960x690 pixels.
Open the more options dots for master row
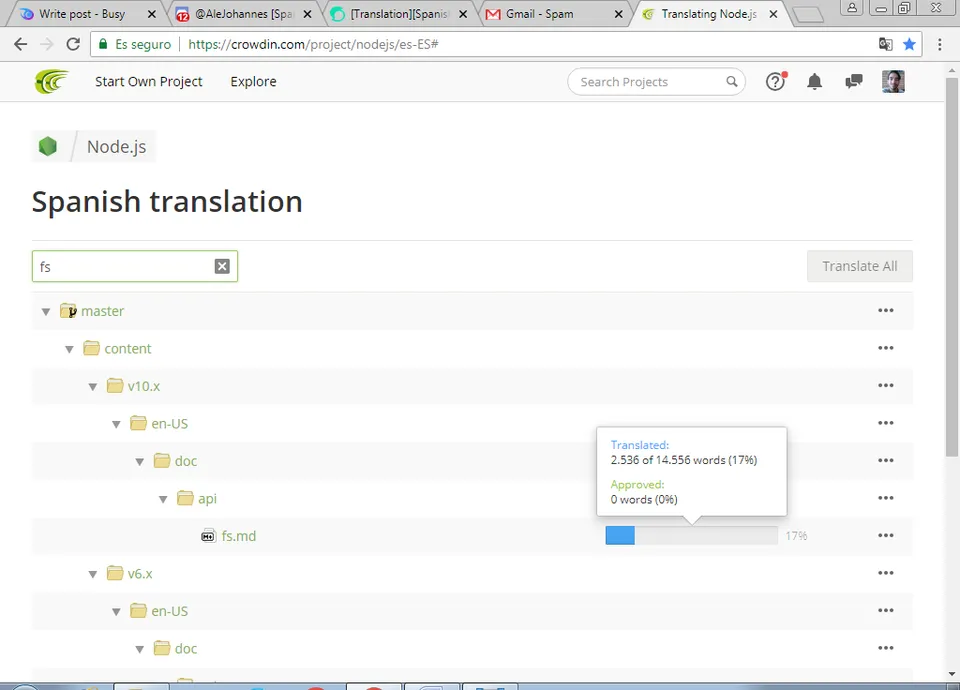point(885,310)
